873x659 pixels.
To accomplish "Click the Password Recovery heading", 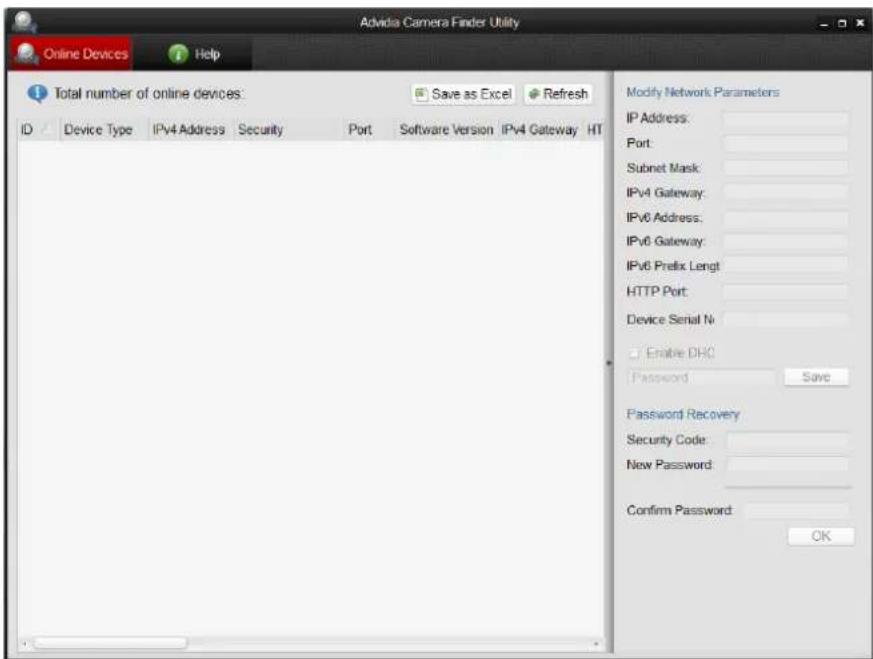I will tap(683, 414).
